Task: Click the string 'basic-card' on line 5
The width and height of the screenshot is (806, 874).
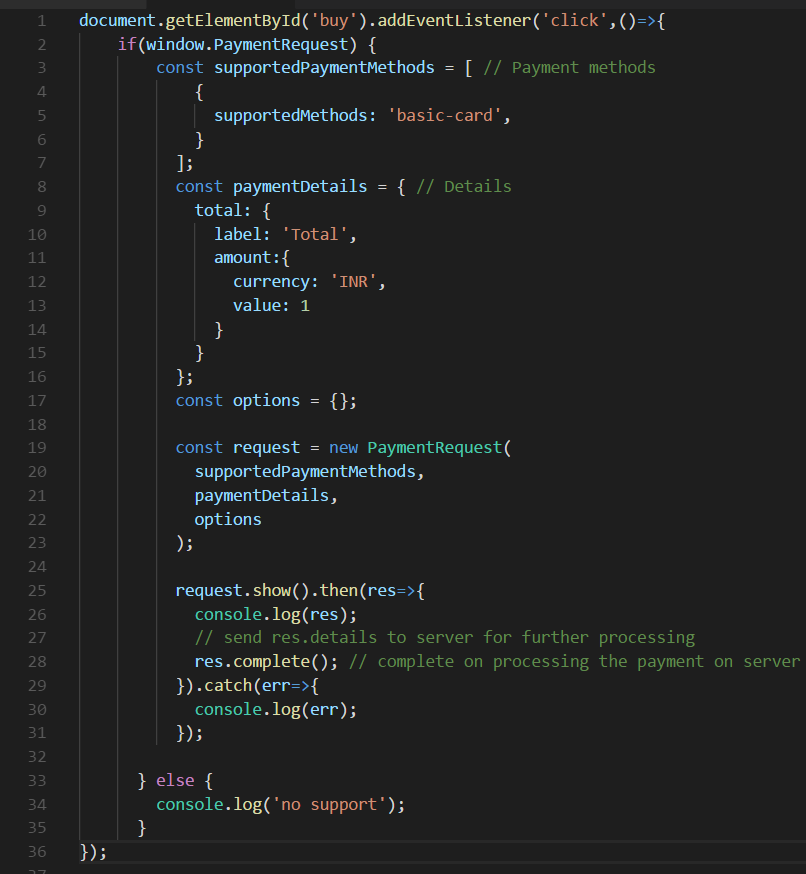Action: 443,115
